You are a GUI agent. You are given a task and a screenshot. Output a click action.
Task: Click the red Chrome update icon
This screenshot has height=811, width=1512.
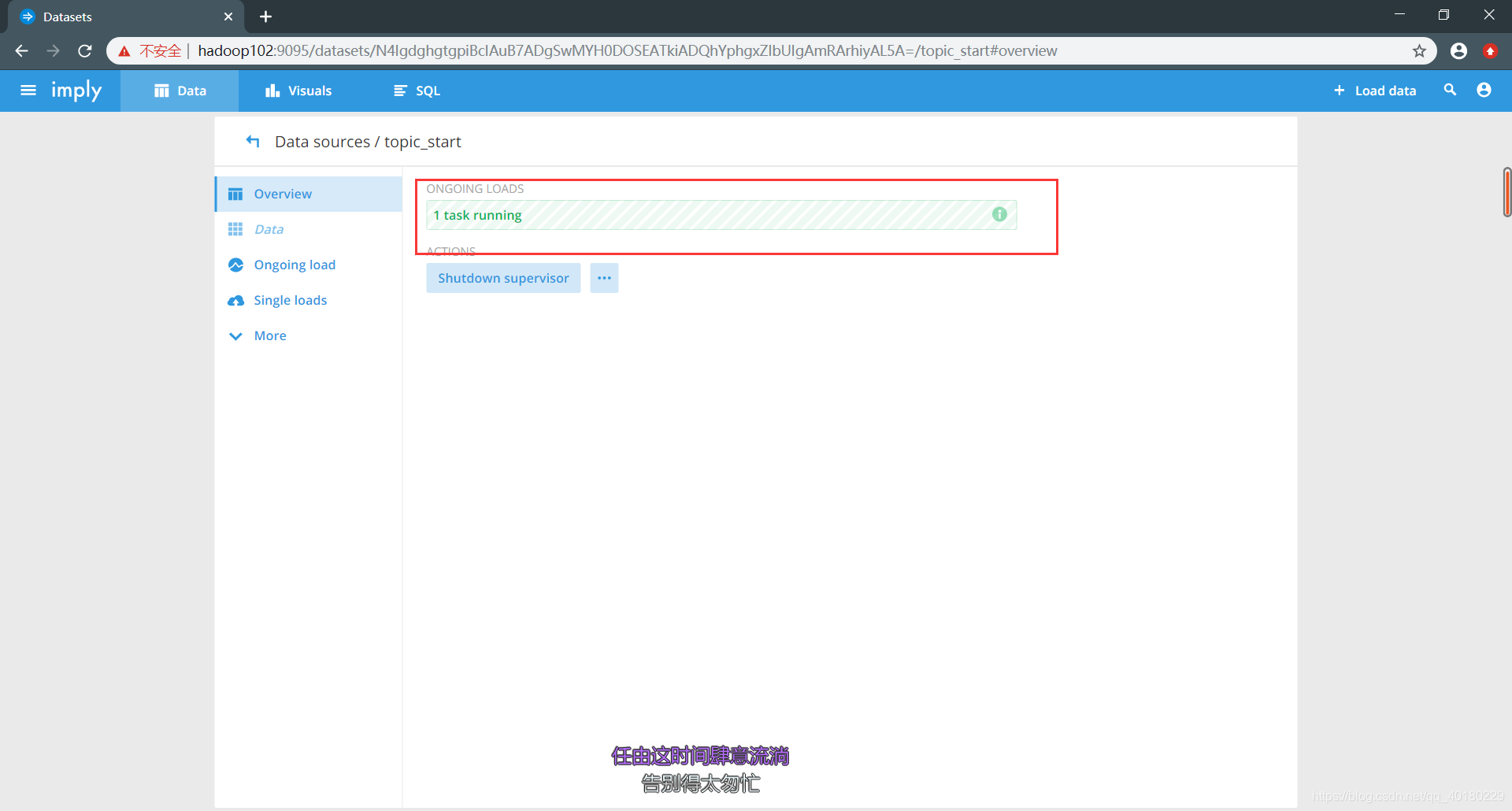point(1490,51)
